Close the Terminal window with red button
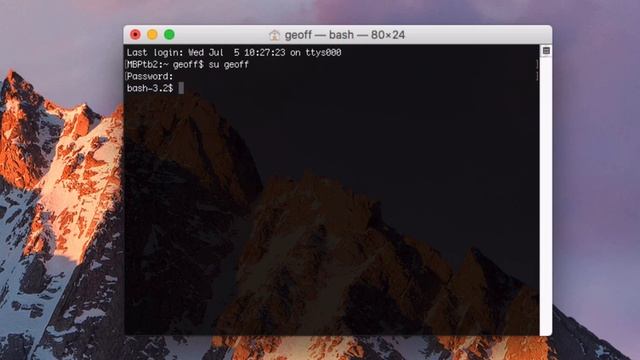640x360 pixels. 136,35
